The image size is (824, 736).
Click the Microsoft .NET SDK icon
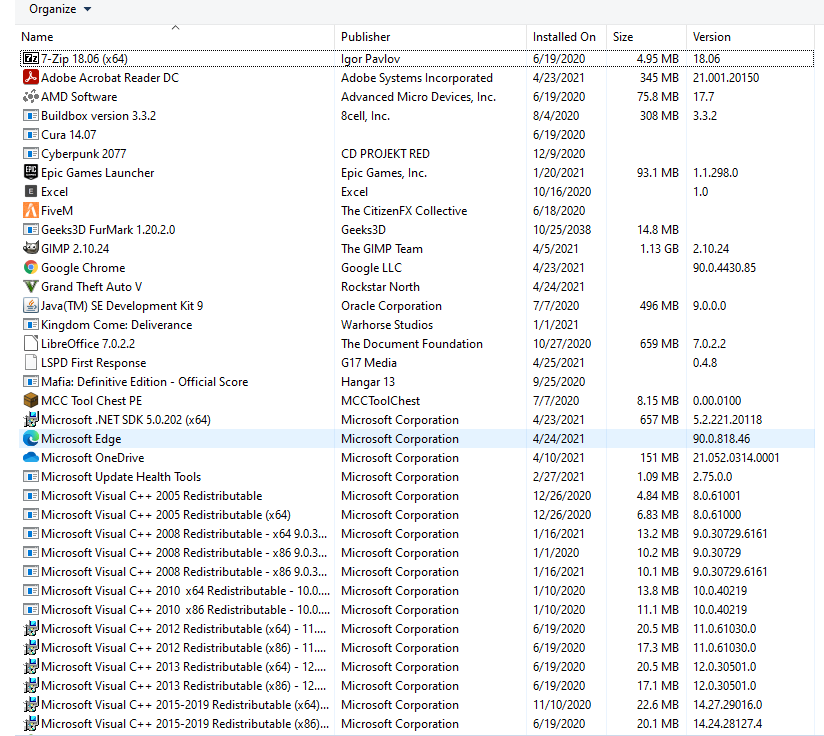[x=31, y=419]
